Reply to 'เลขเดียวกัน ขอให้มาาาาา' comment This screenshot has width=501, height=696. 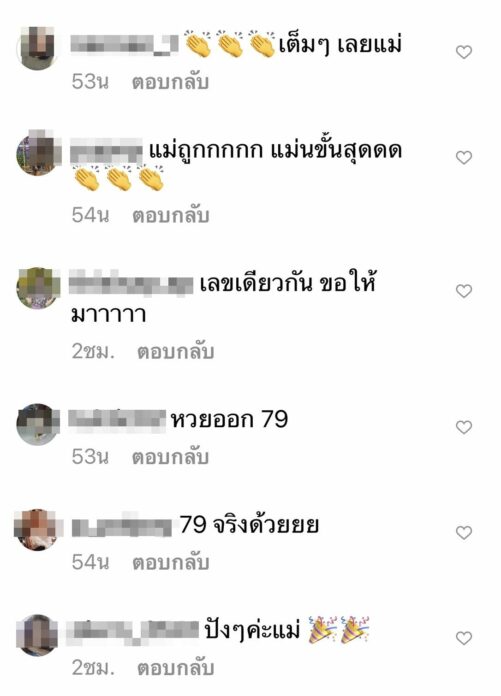click(x=176, y=352)
